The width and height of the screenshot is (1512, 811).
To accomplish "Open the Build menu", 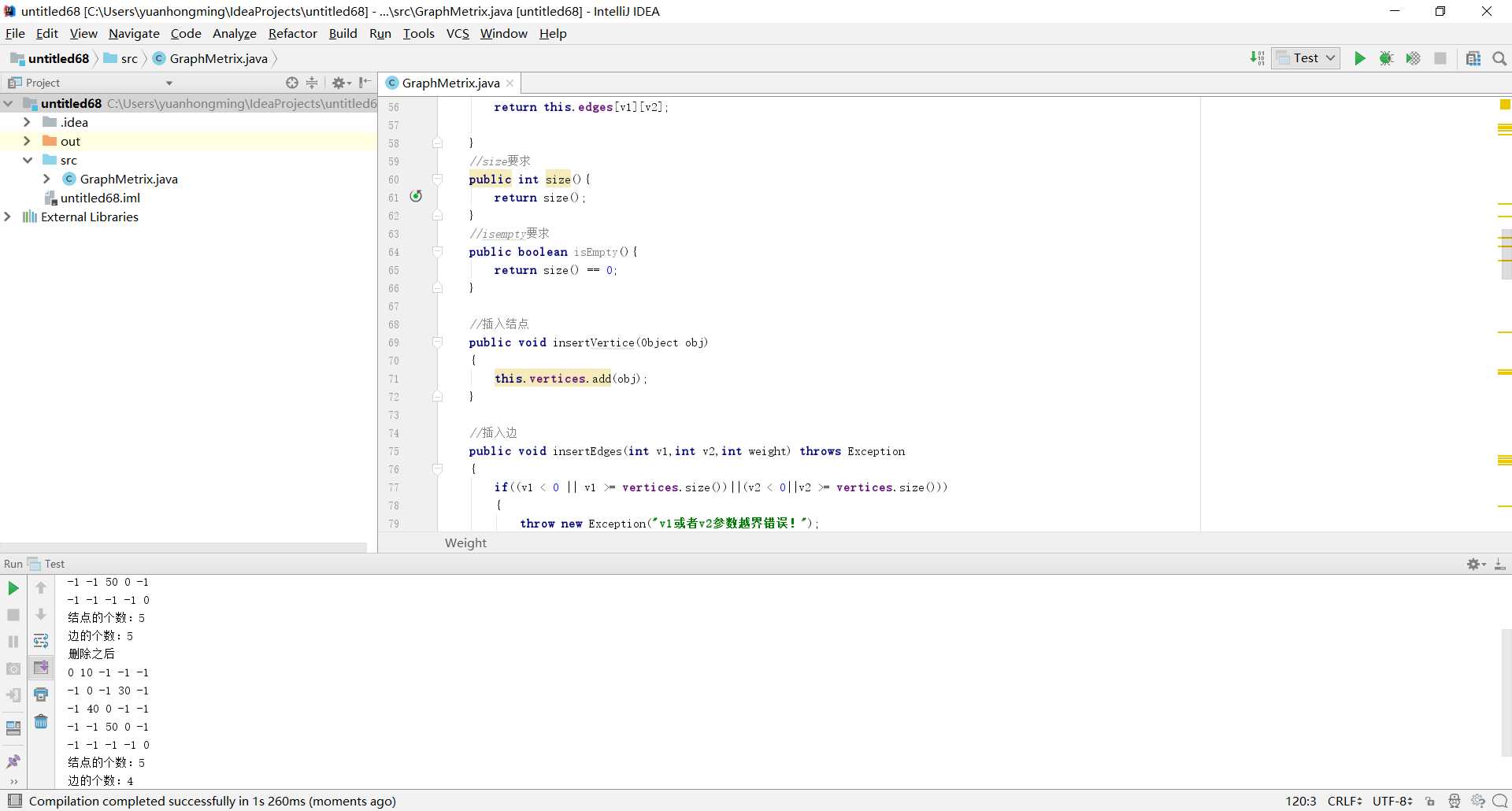I will [343, 33].
